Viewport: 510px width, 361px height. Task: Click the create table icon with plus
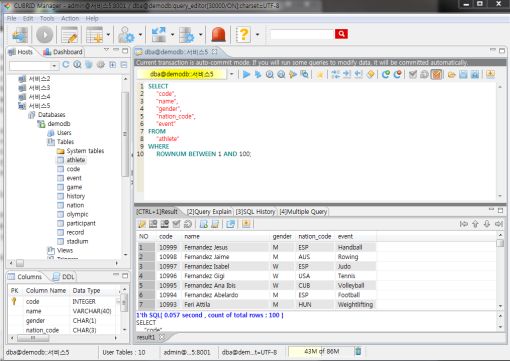94,35
